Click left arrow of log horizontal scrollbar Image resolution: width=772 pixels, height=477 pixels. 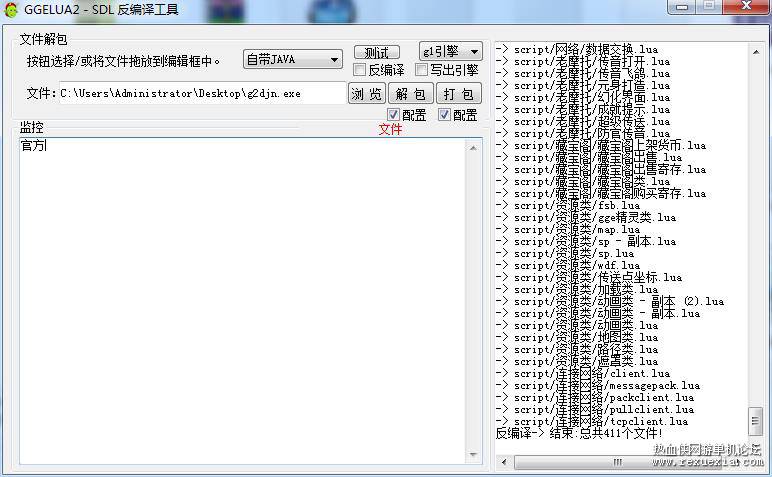click(504, 462)
